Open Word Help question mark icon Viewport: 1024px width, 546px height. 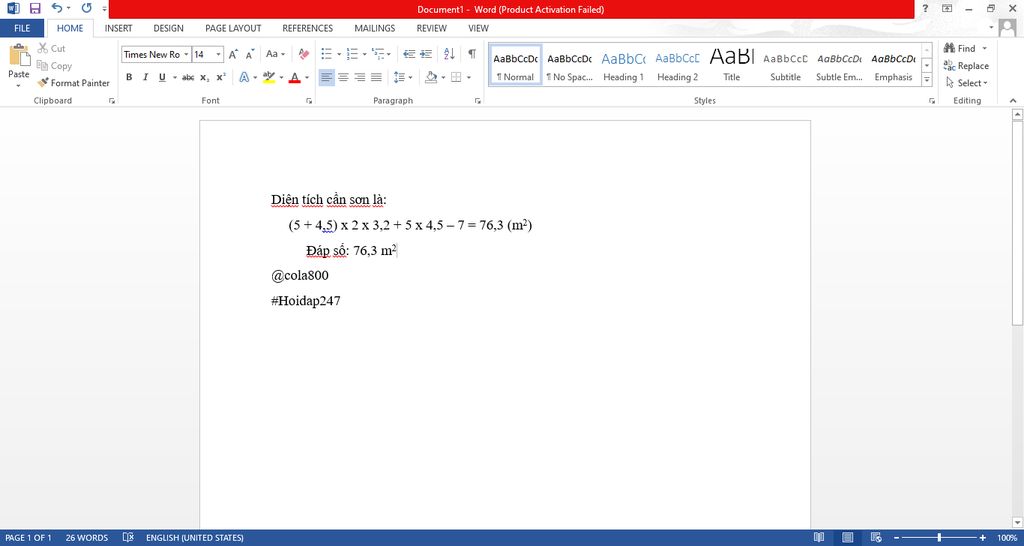pyautogui.click(x=925, y=8)
